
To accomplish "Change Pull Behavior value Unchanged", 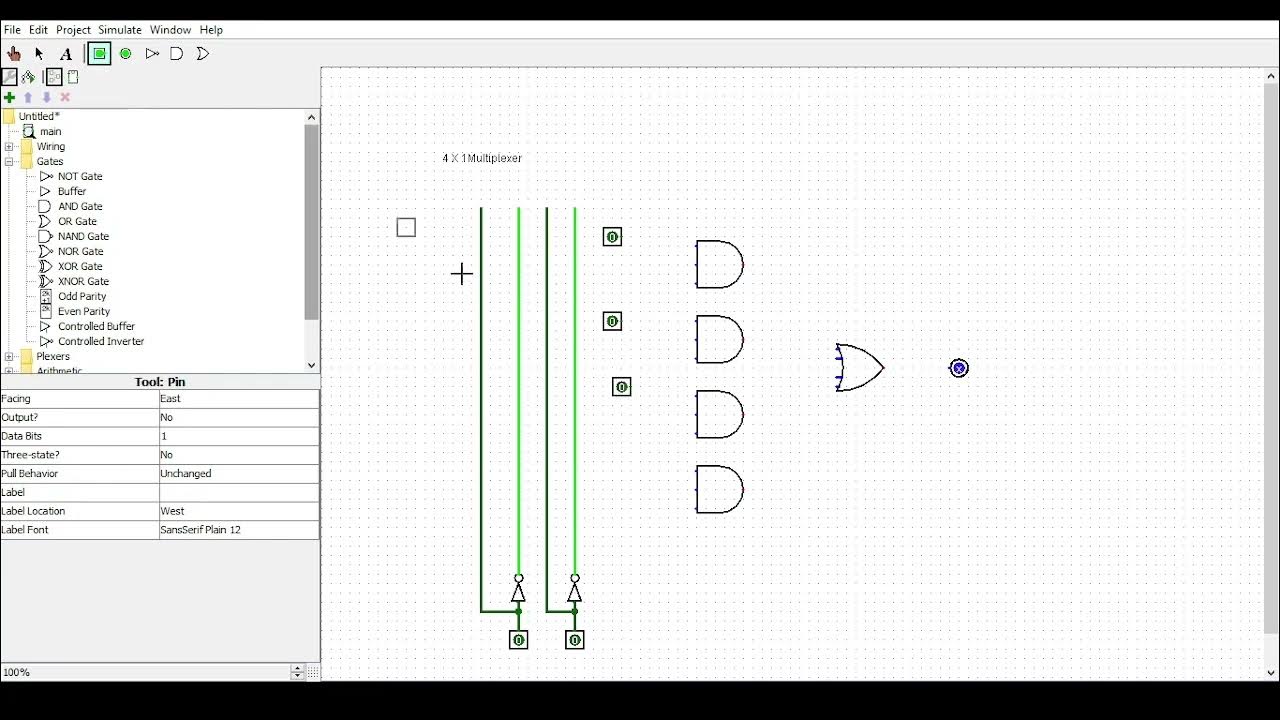I will coord(239,473).
